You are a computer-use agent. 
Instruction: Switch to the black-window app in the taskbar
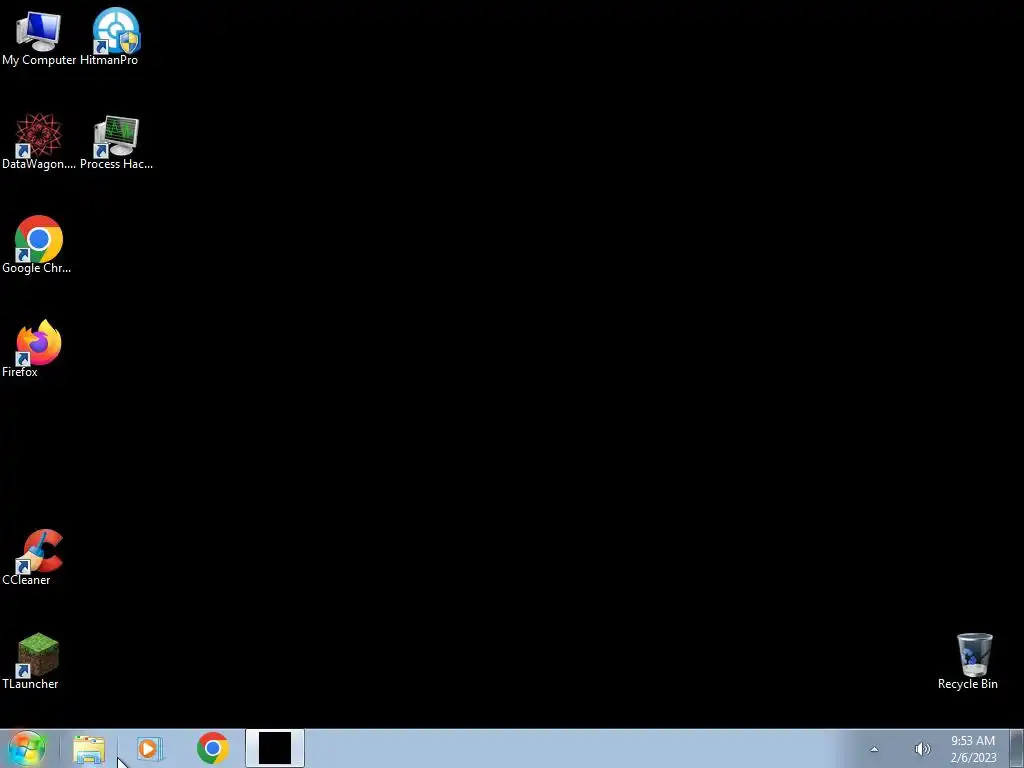pos(275,748)
